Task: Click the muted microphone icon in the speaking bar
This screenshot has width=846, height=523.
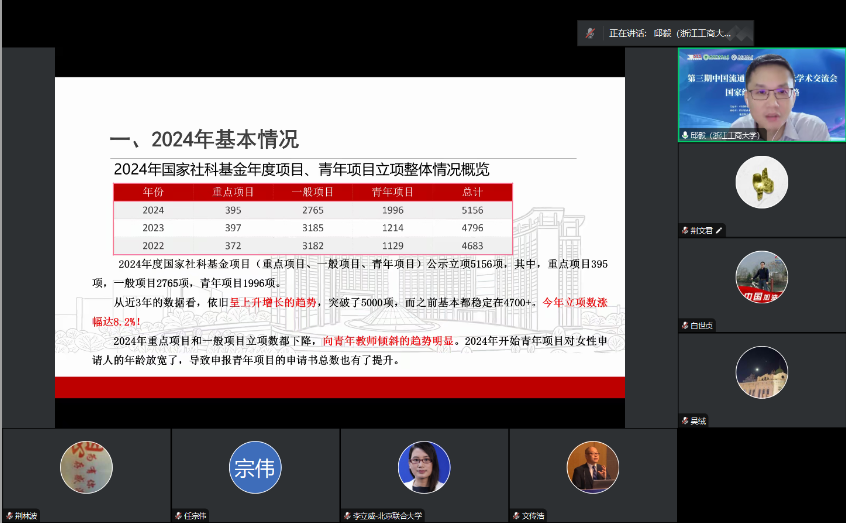Action: tap(592, 32)
